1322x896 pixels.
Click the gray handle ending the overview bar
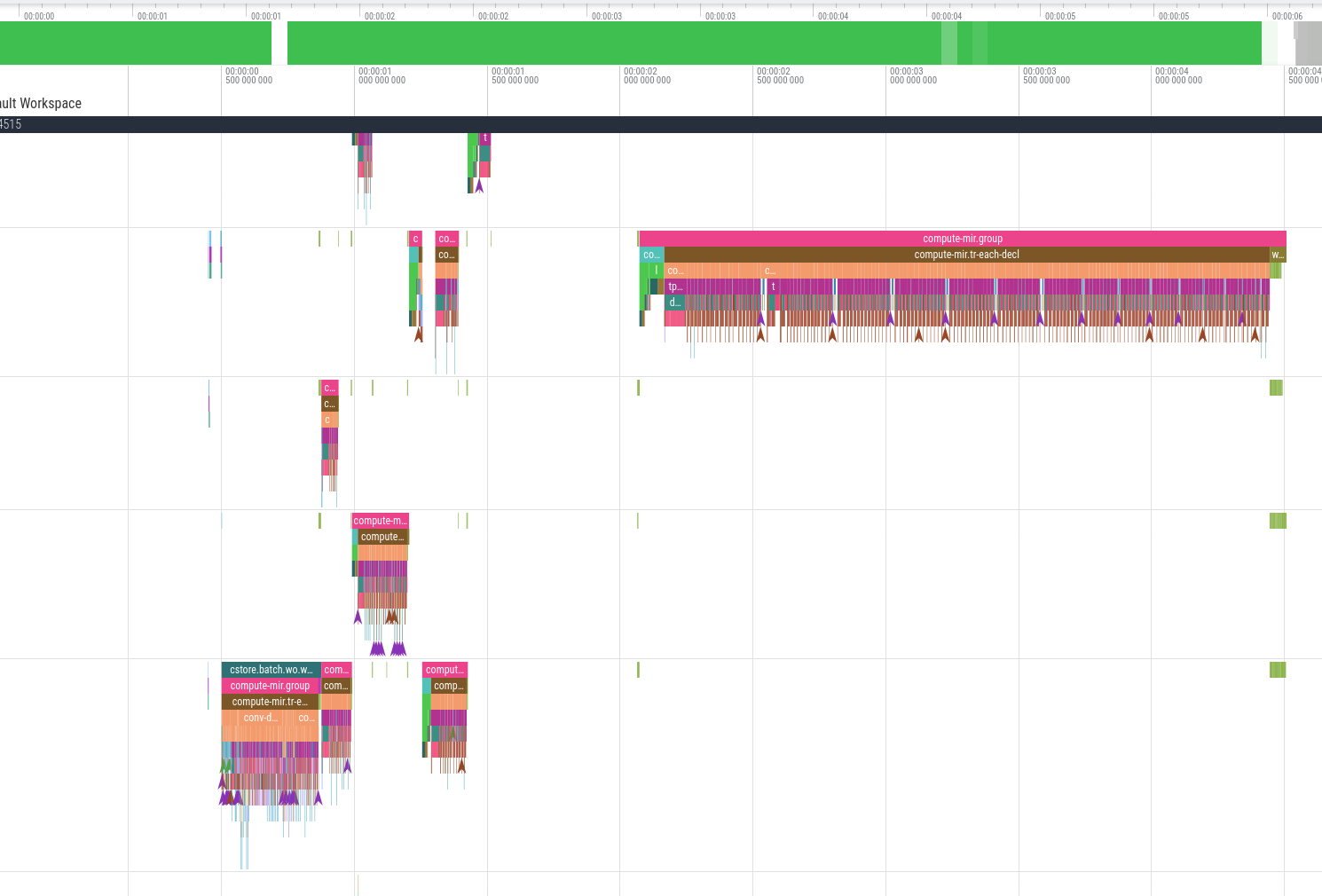tap(1308, 43)
